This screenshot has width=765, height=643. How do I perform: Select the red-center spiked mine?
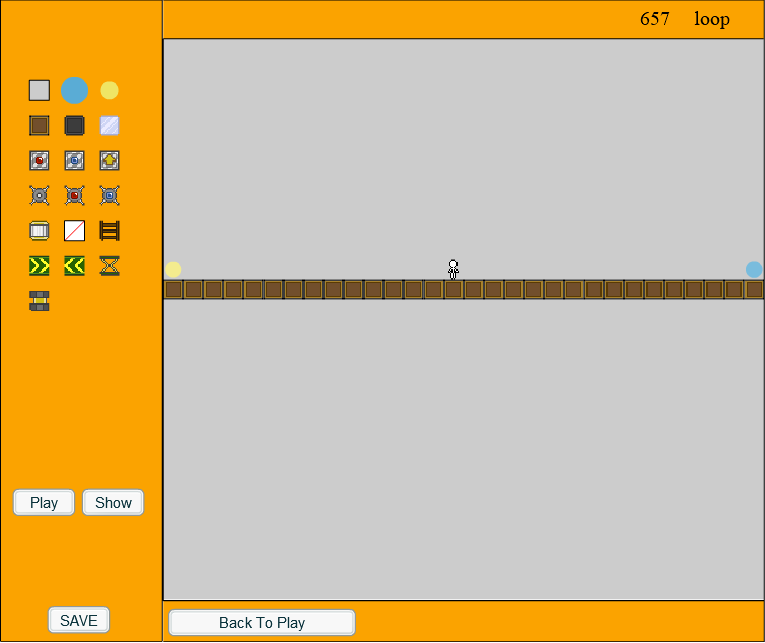click(x=75, y=196)
